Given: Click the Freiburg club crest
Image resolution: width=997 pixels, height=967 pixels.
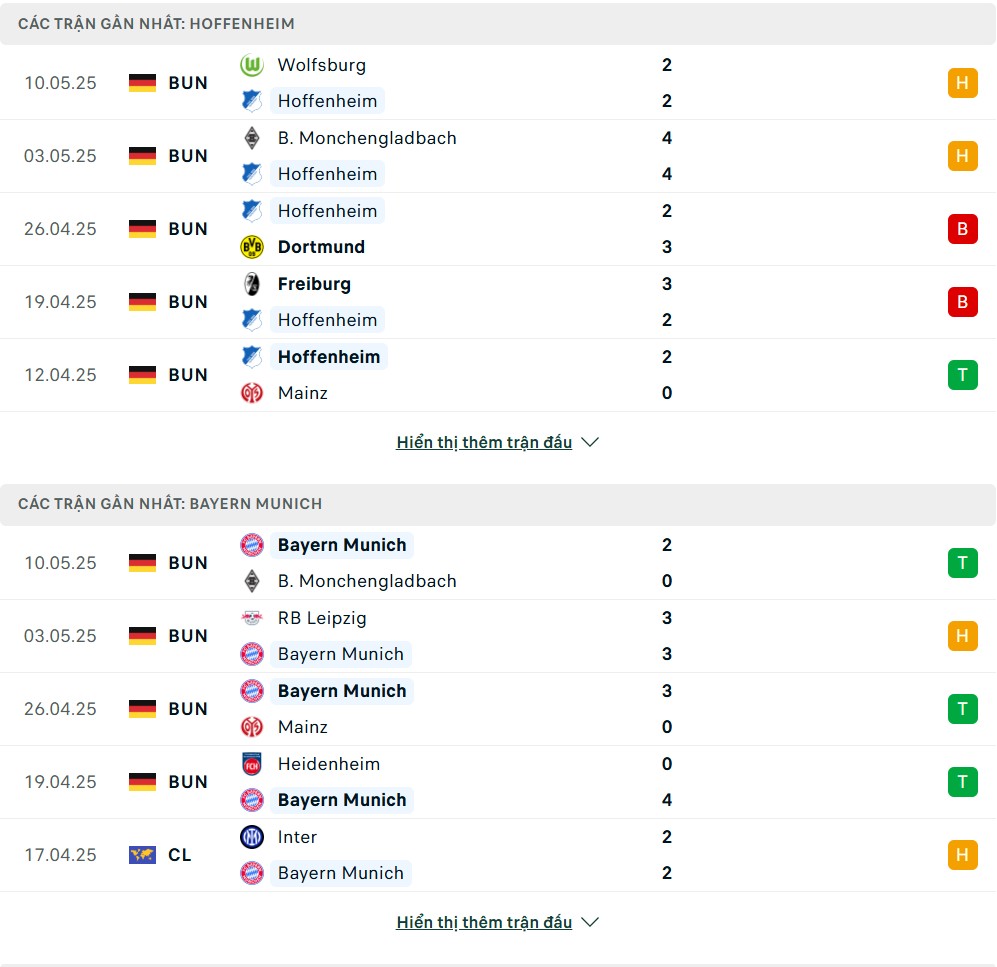Looking at the screenshot, I should [252, 284].
